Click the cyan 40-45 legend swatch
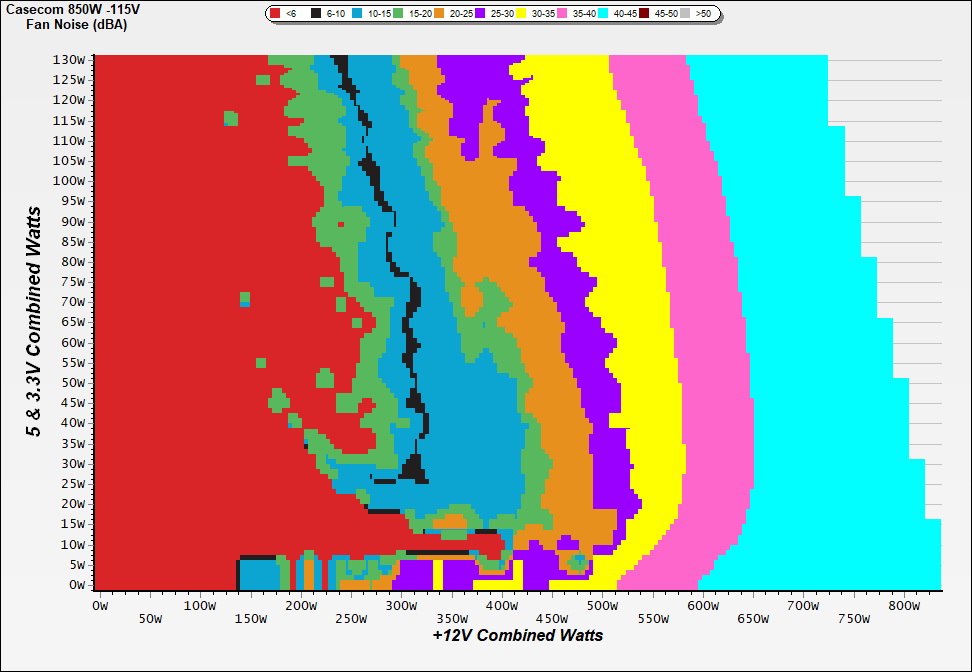The width and height of the screenshot is (972, 672). pos(604,14)
